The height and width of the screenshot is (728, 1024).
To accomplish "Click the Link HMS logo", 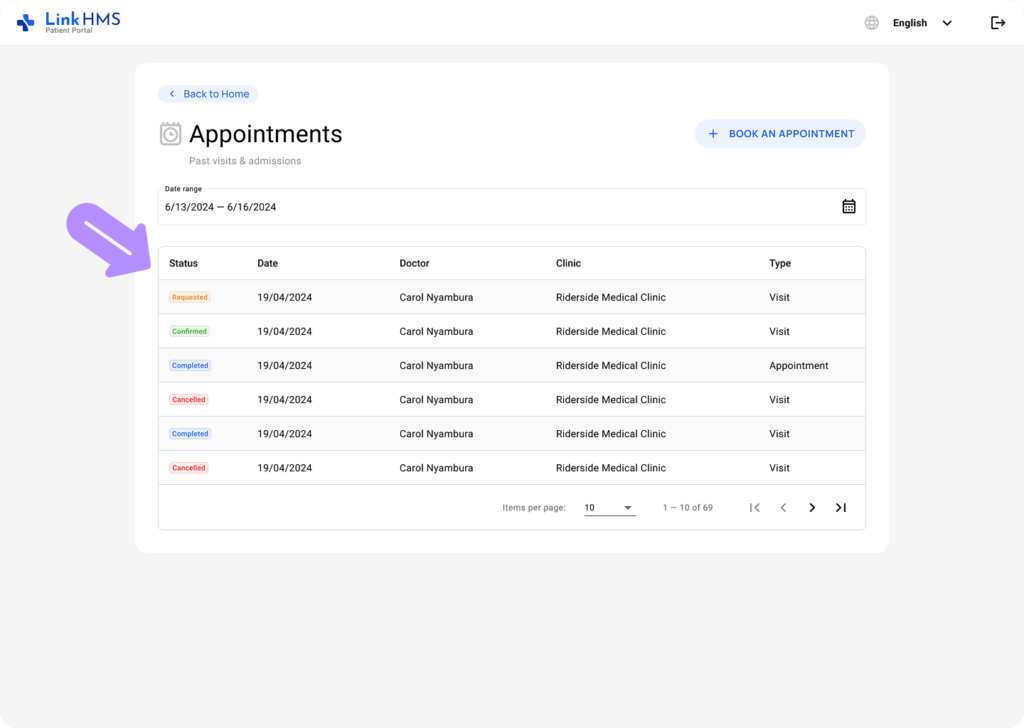I will [68, 22].
